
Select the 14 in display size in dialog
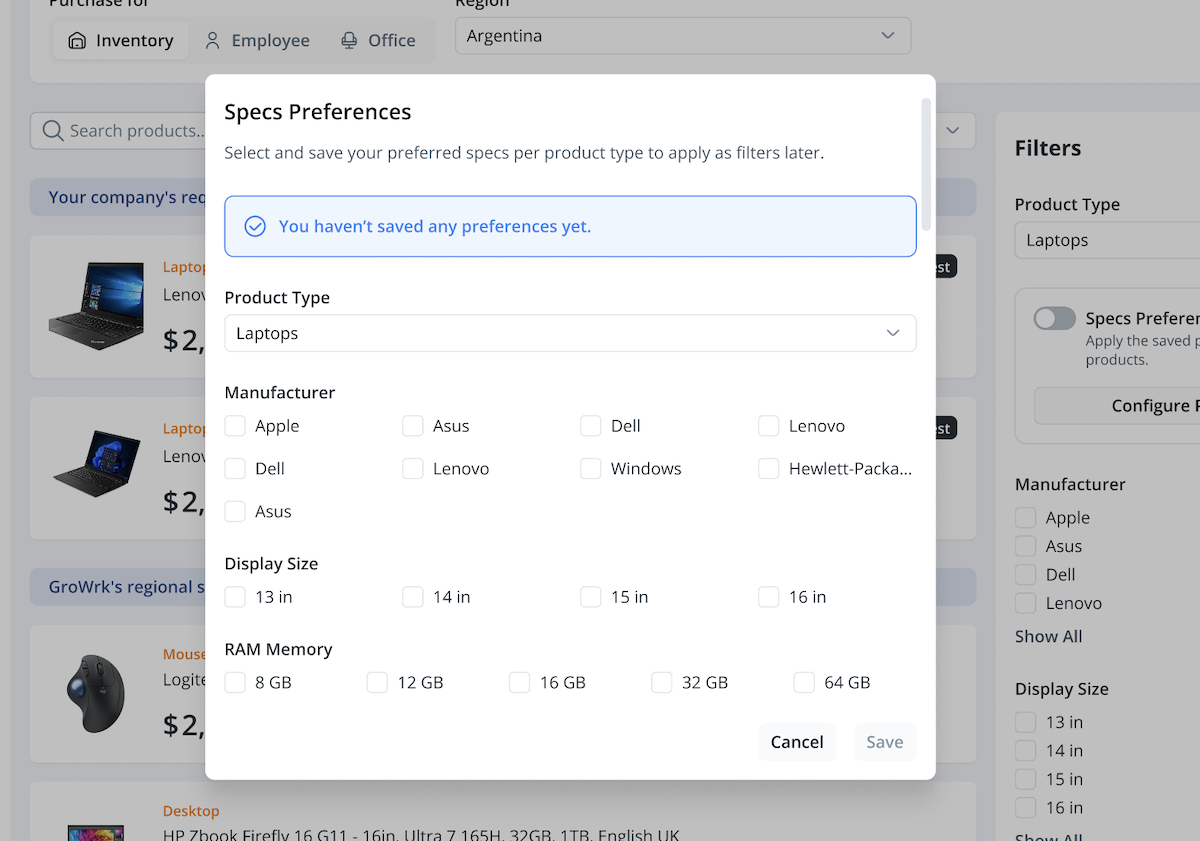[x=413, y=598]
